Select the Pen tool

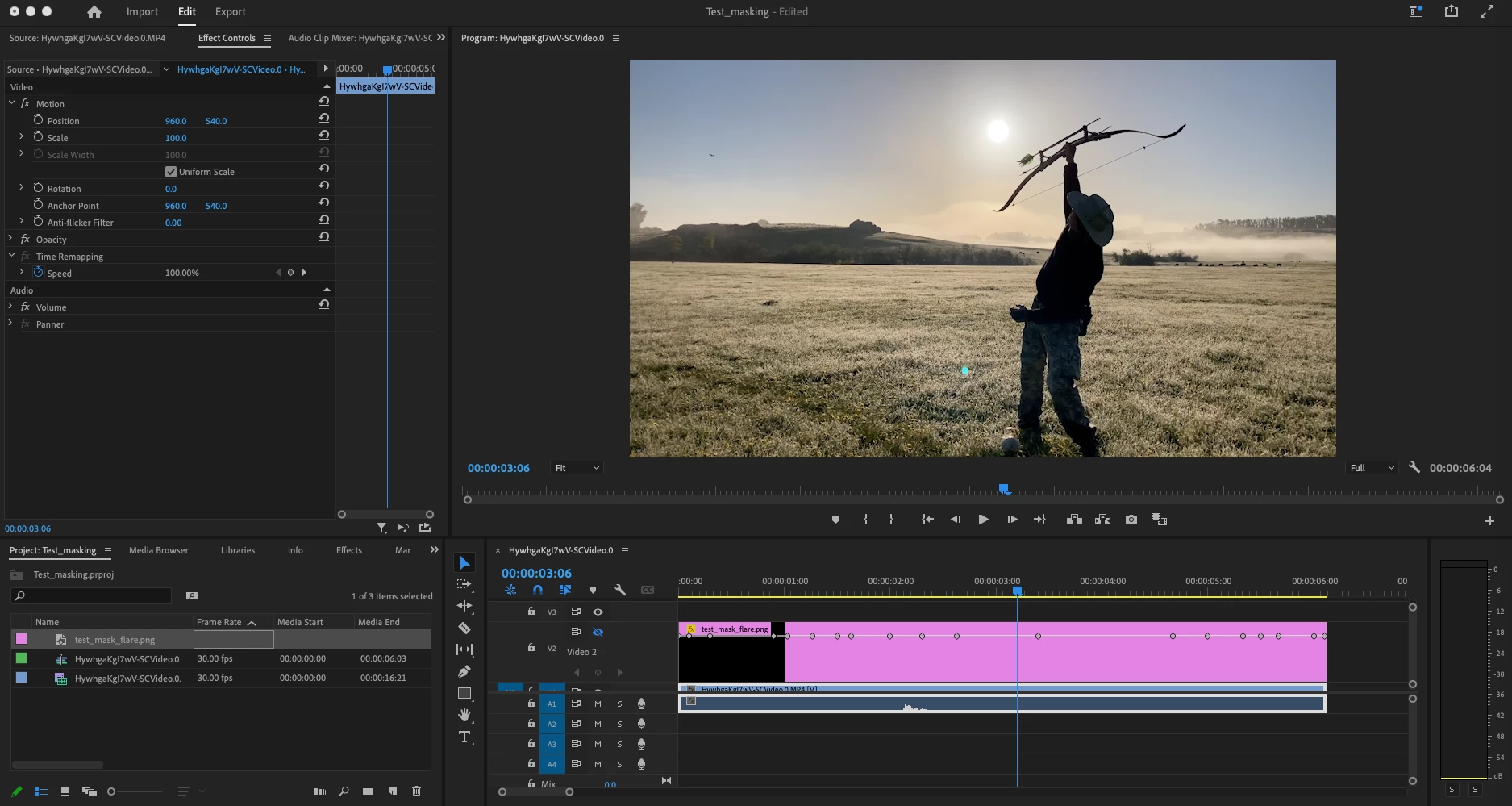click(x=464, y=671)
